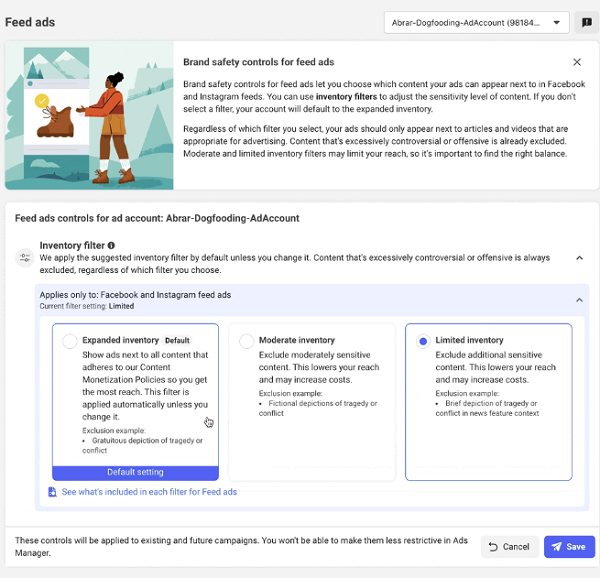Click 'Current filter setting: Limited' text

[x=87, y=306]
